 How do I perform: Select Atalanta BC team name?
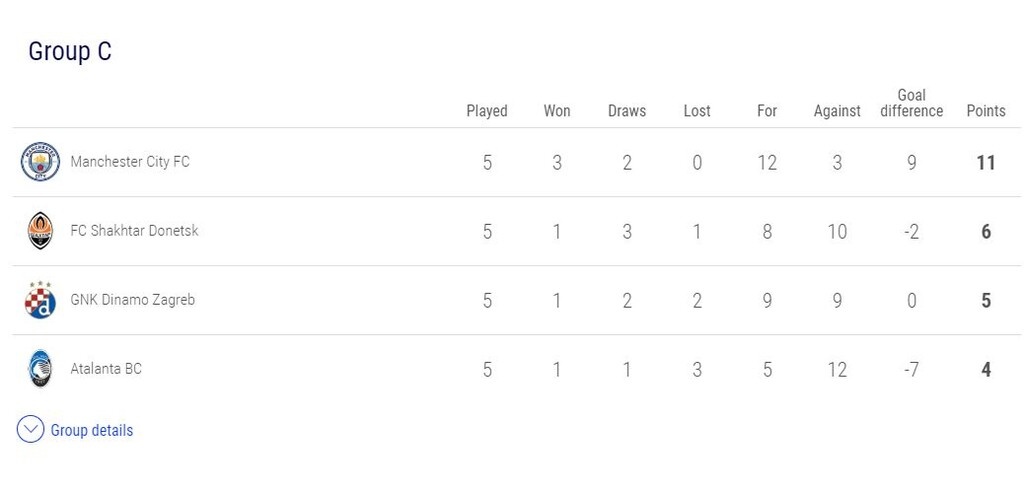coord(106,369)
